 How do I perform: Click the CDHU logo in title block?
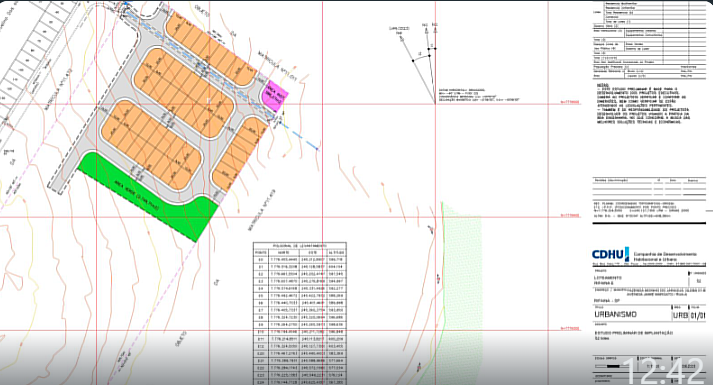(611, 254)
